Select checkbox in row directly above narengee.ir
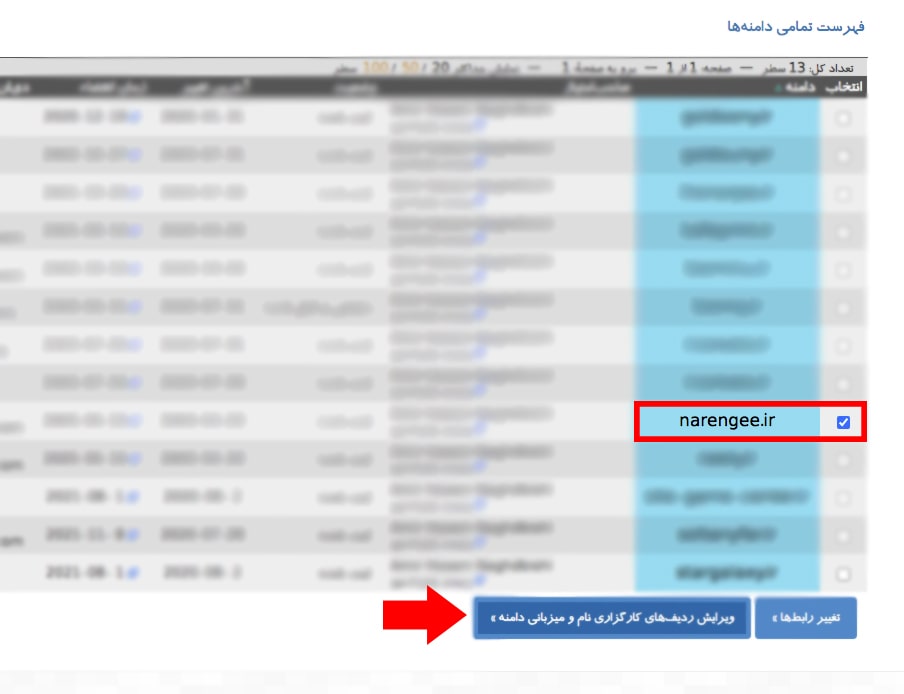904x694 pixels. pyautogui.click(x=843, y=385)
